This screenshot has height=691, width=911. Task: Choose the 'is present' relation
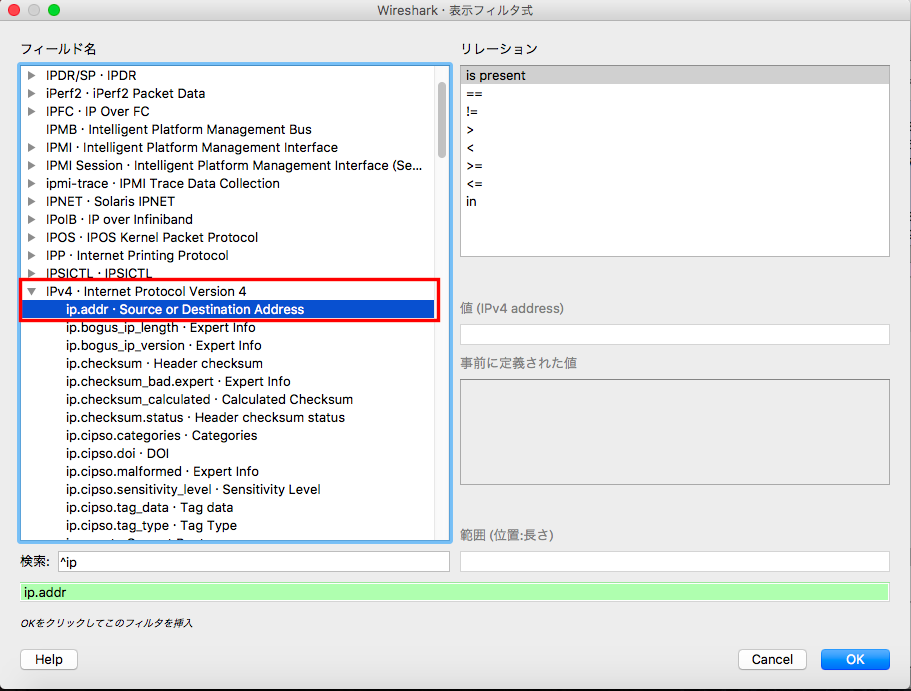(675, 76)
